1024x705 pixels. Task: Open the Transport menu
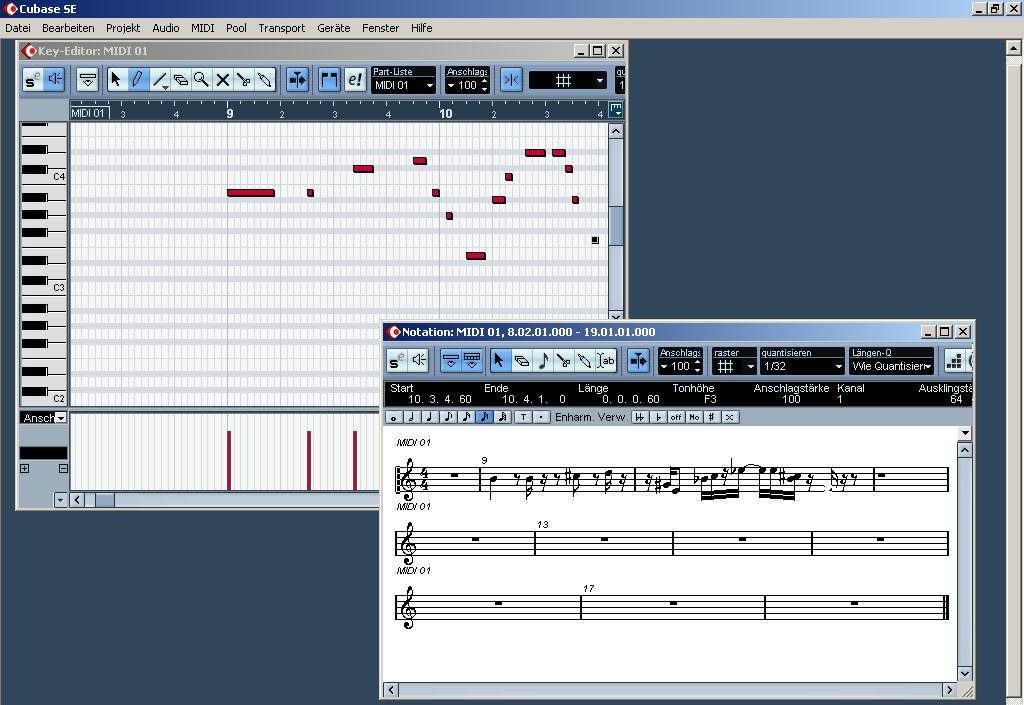(281, 28)
